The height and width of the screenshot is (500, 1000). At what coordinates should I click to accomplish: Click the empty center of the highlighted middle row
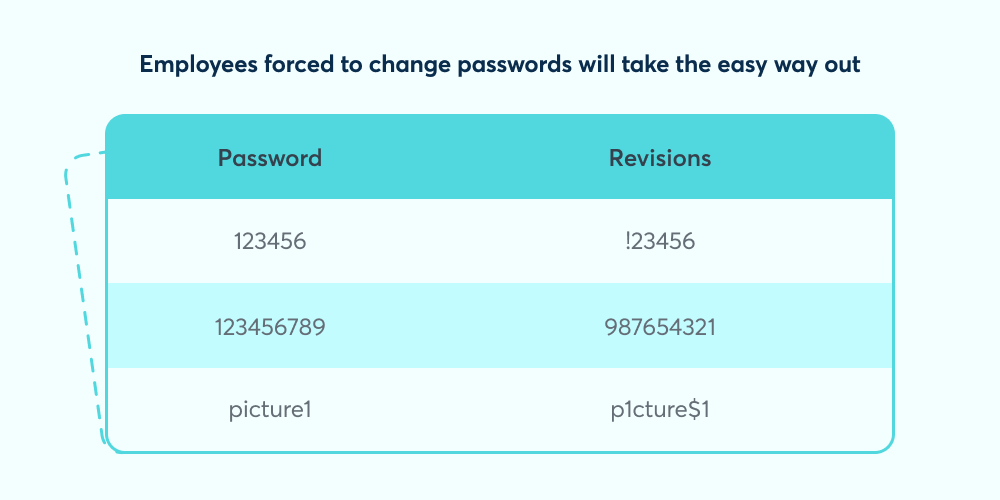point(465,326)
